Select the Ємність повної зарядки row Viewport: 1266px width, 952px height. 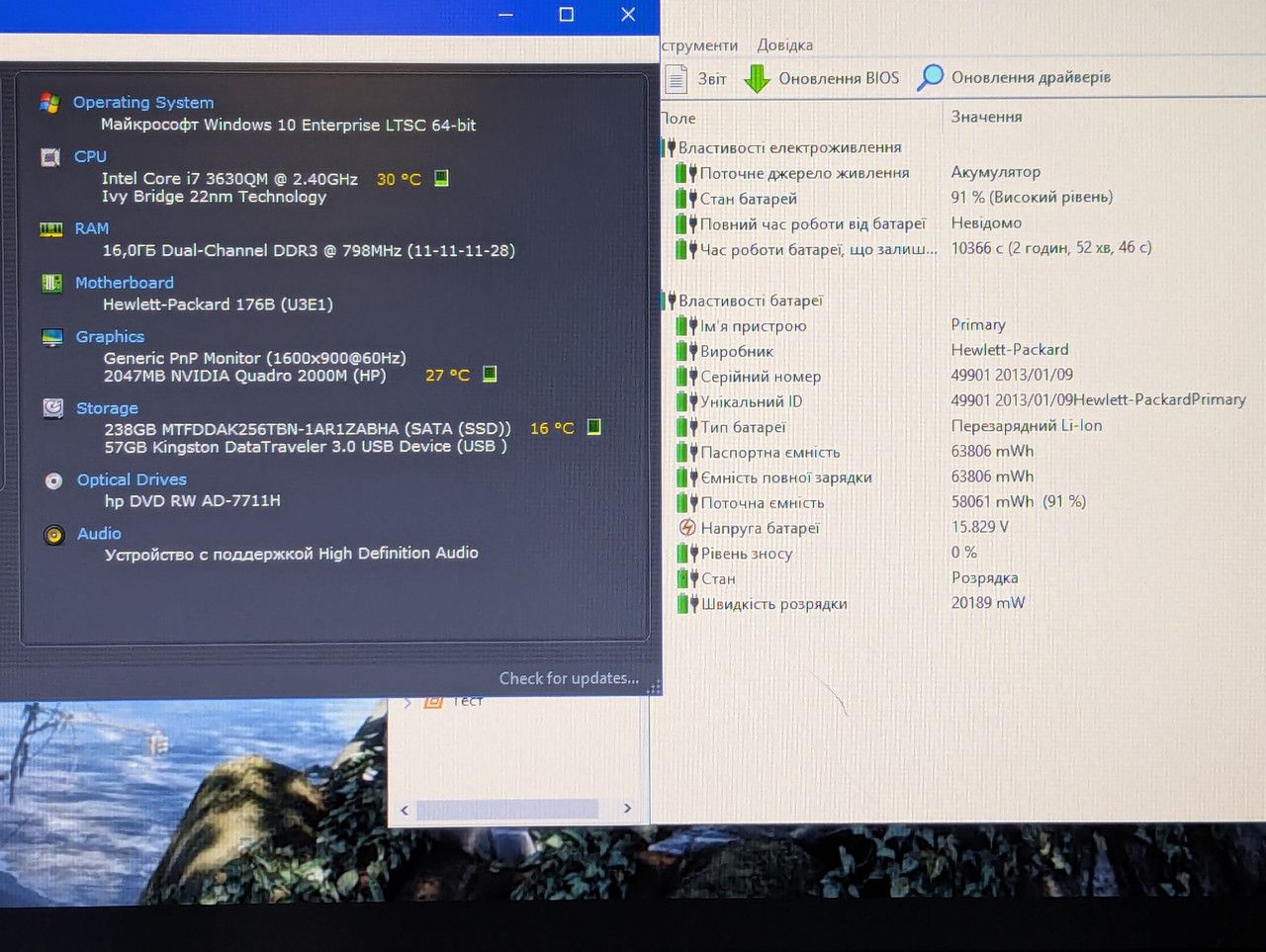tap(962, 477)
